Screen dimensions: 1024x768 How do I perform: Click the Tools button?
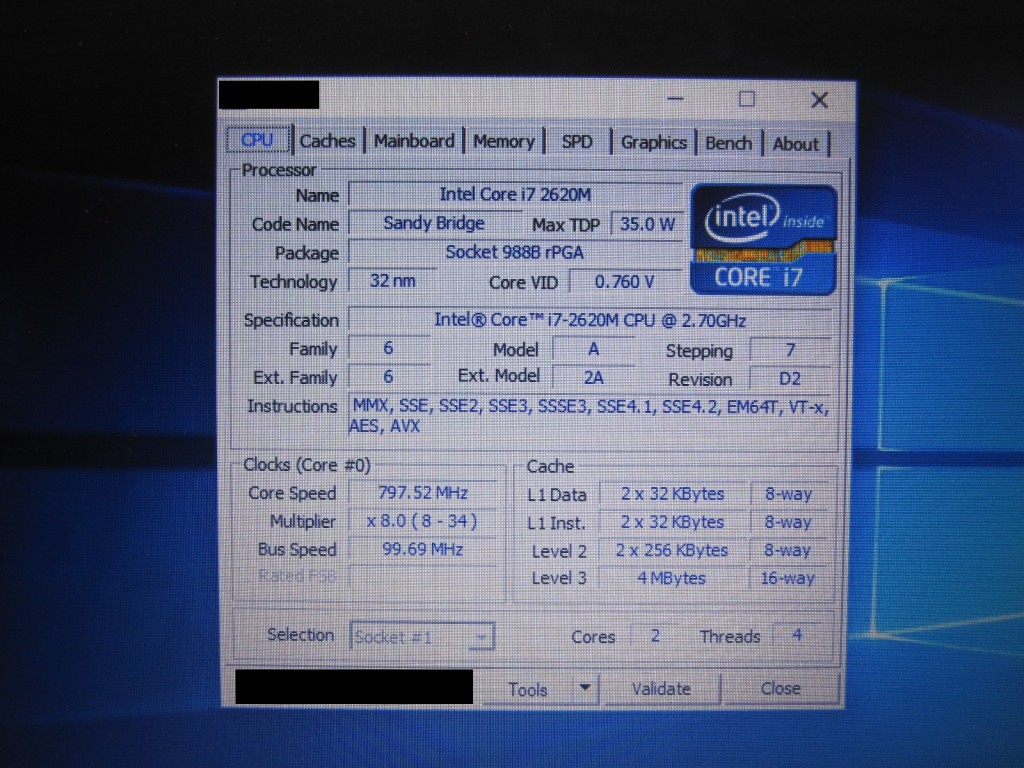pos(528,690)
